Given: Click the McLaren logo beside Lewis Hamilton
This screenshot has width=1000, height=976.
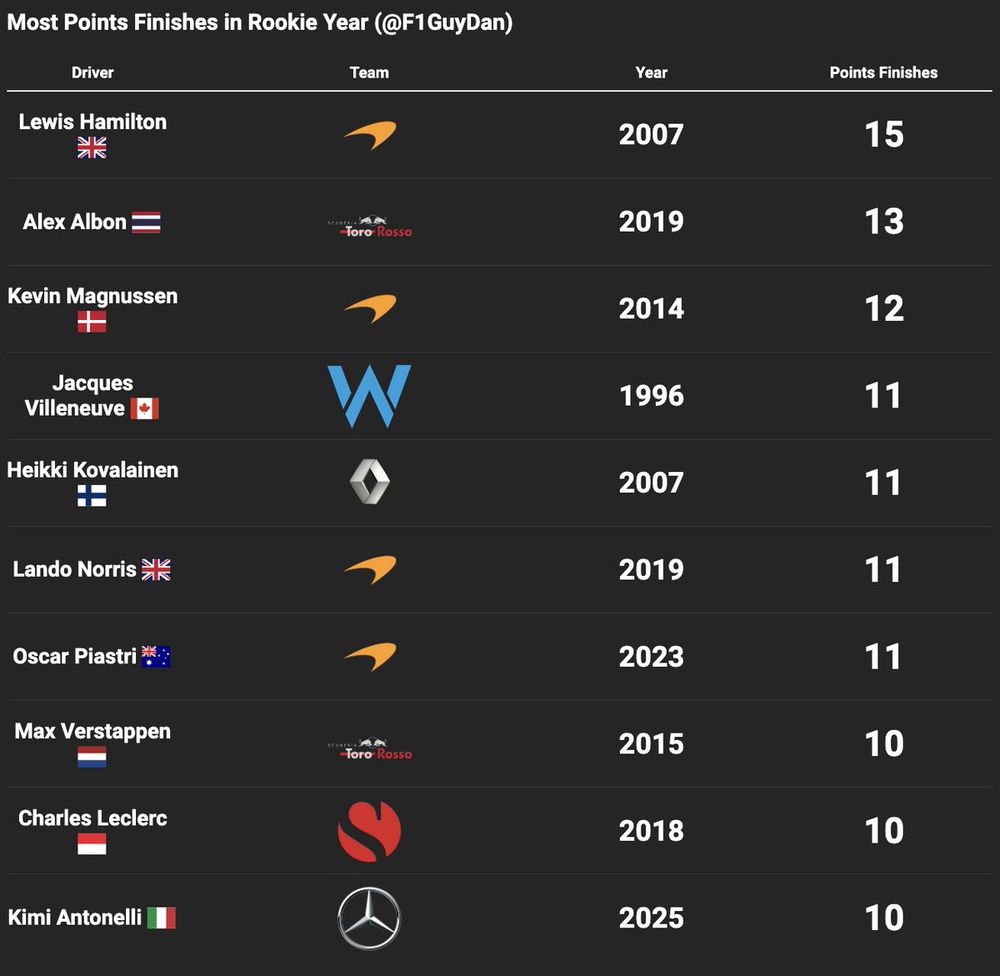Looking at the screenshot, I should [369, 135].
